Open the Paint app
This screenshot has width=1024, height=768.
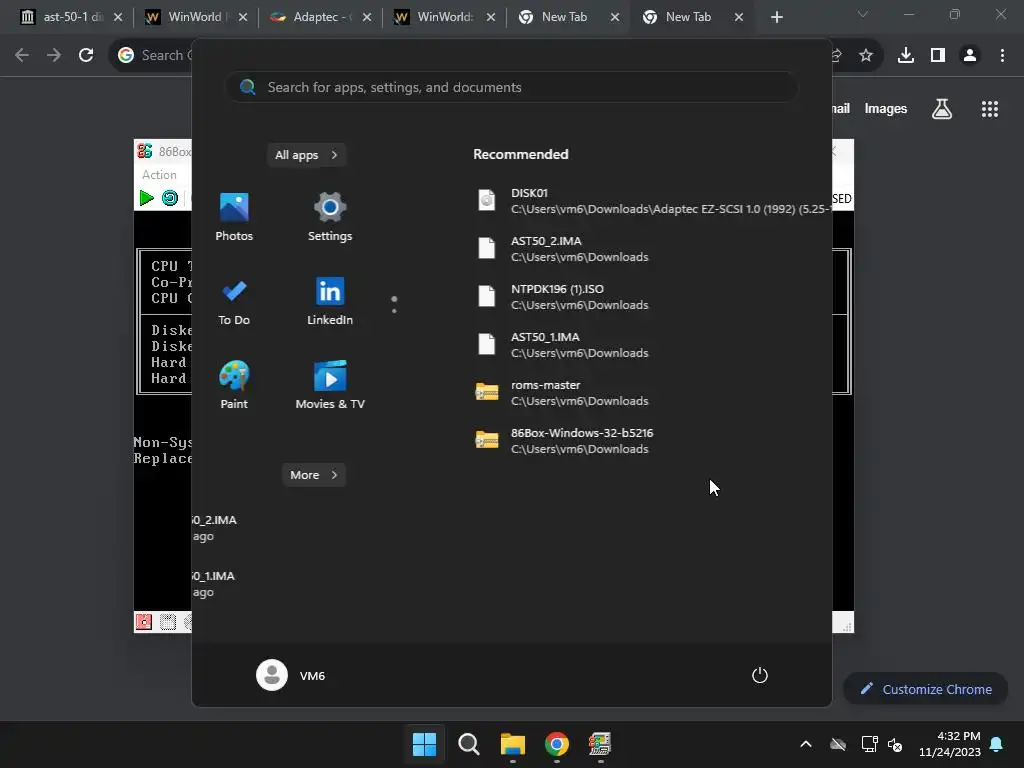point(234,385)
